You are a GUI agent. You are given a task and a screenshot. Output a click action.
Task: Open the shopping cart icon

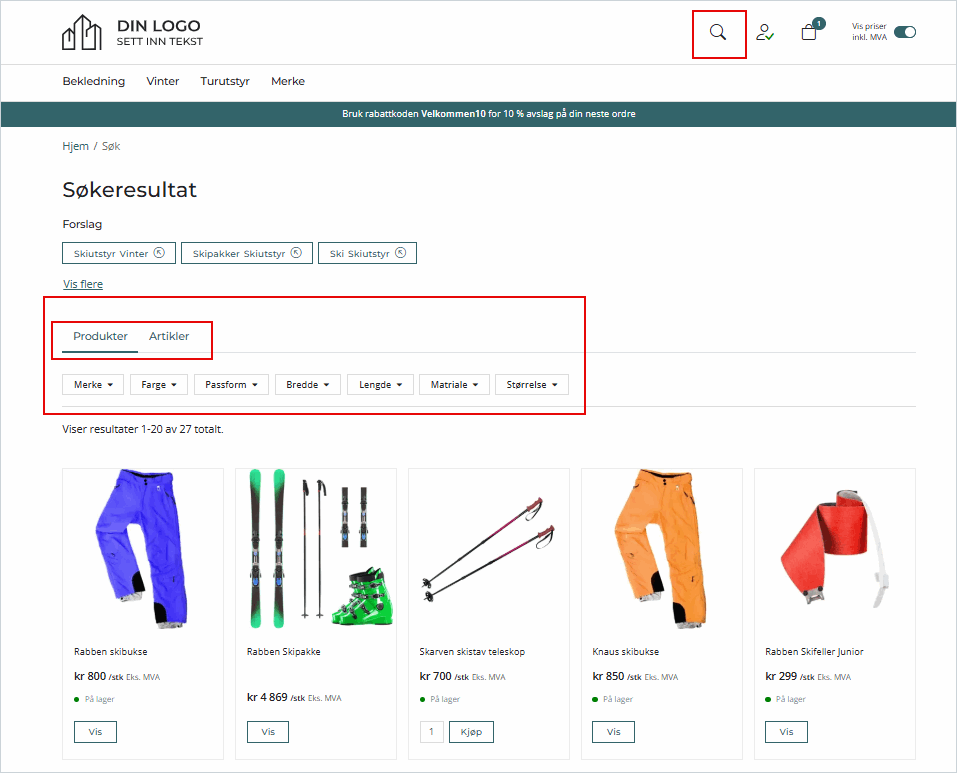click(x=809, y=33)
